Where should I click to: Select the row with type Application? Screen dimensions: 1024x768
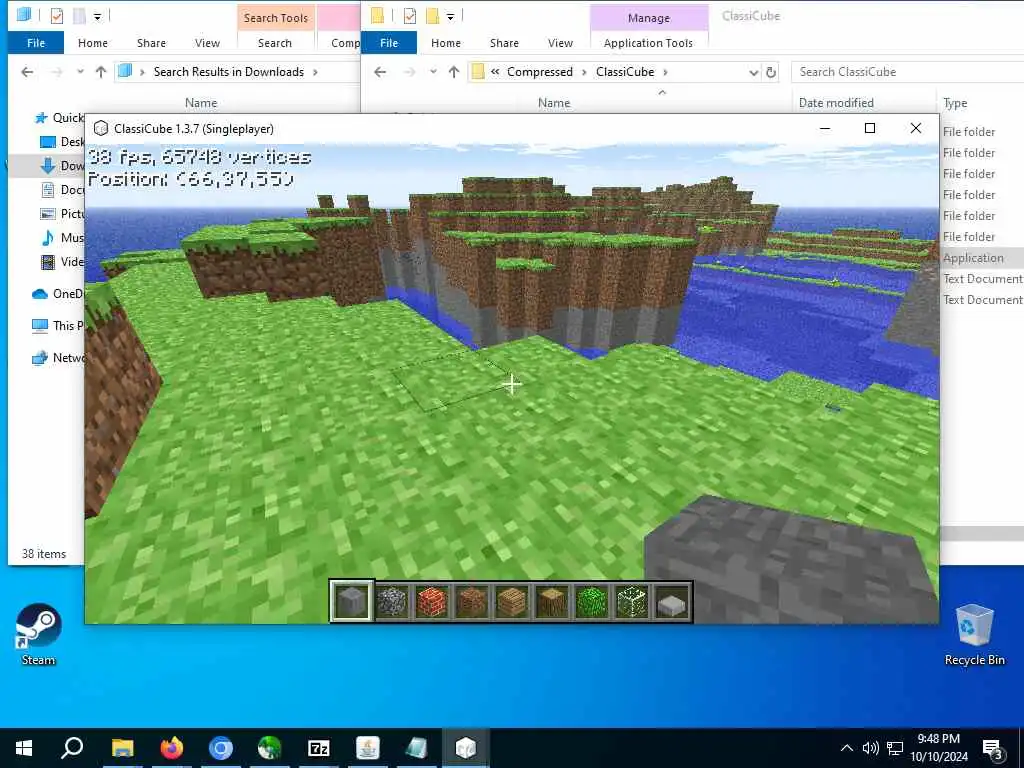[x=982, y=257]
